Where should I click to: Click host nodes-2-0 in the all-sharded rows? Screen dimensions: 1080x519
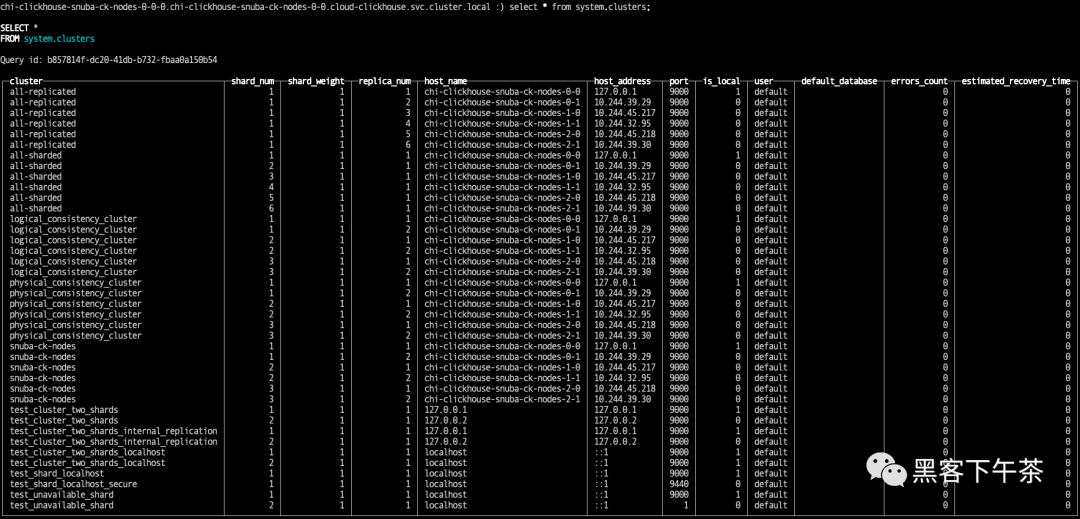pos(502,198)
